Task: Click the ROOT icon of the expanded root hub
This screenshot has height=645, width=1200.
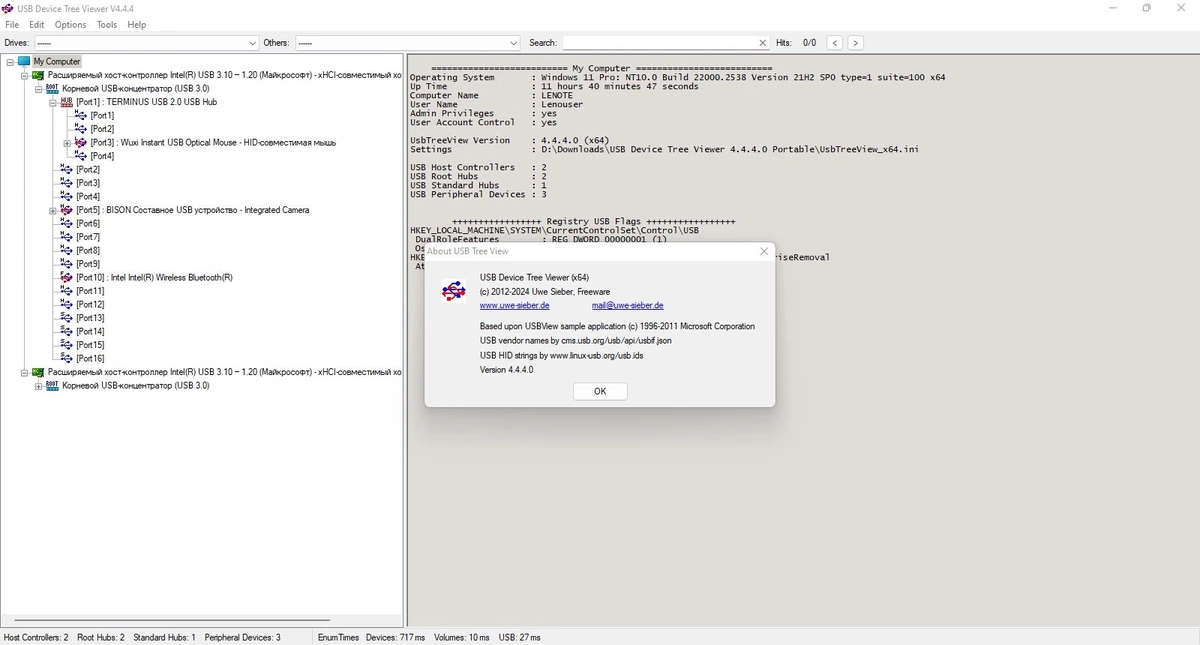Action: coord(53,88)
